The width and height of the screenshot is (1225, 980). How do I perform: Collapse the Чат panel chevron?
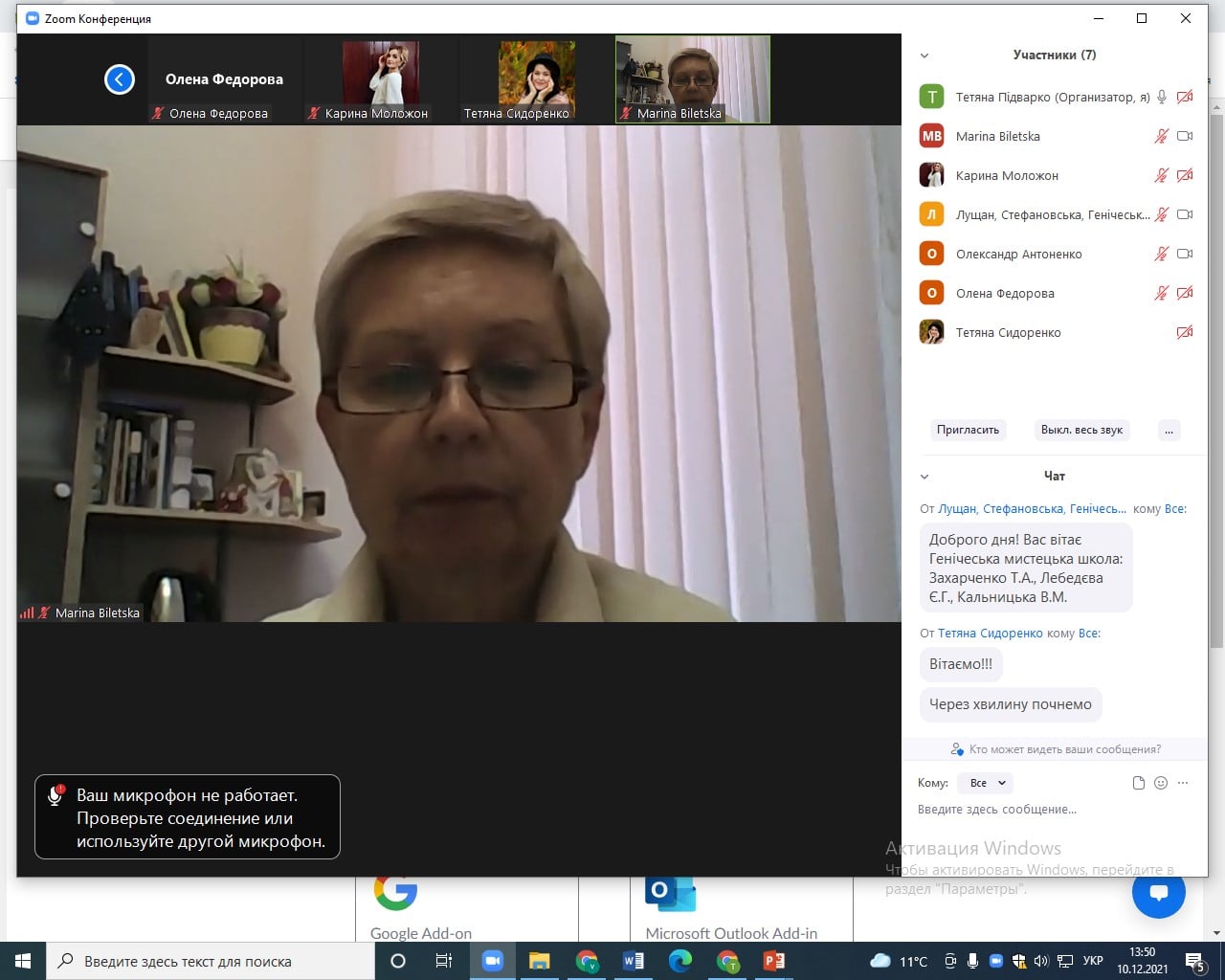click(x=924, y=477)
